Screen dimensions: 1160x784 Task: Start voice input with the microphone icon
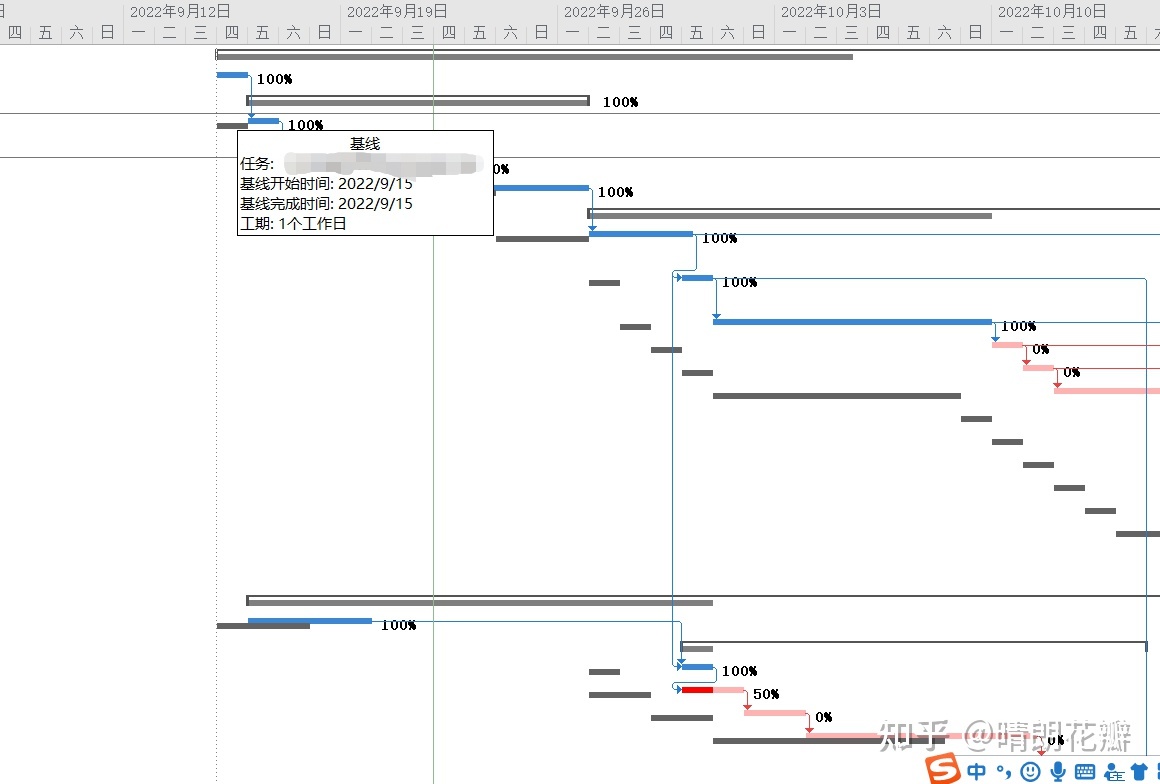[x=1058, y=771]
